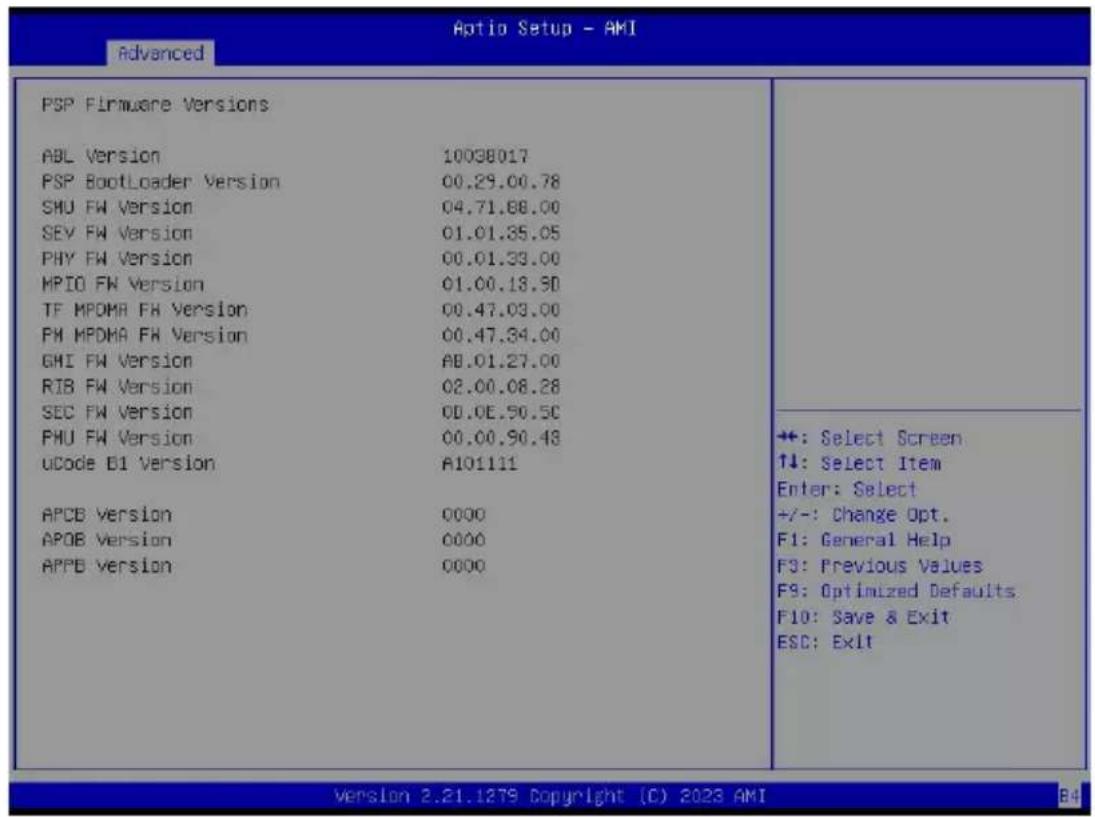Click the Version 2.21.1279 copyright footer
Image resolution: width=1095 pixels, height=817 pixels.
click(550, 796)
